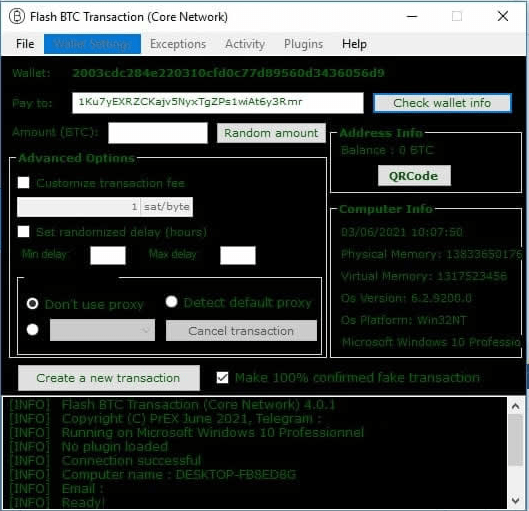This screenshot has height=511, width=529.
Task: Expand the proxy selection dropdown
Action: [x=103, y=330]
